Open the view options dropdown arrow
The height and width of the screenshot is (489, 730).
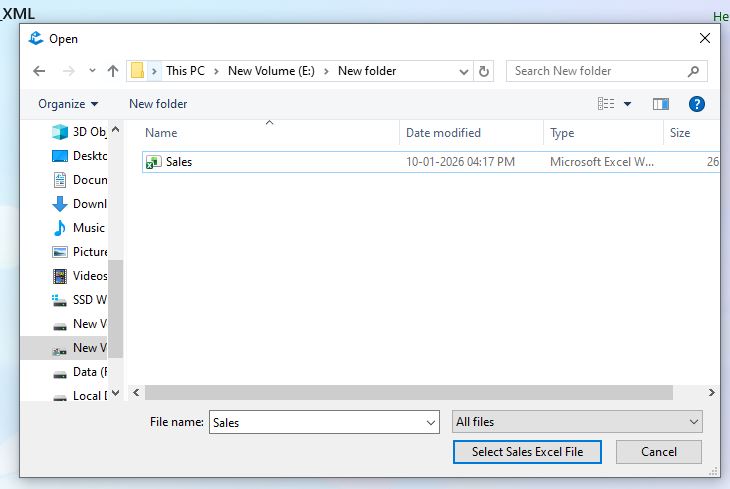click(x=628, y=104)
